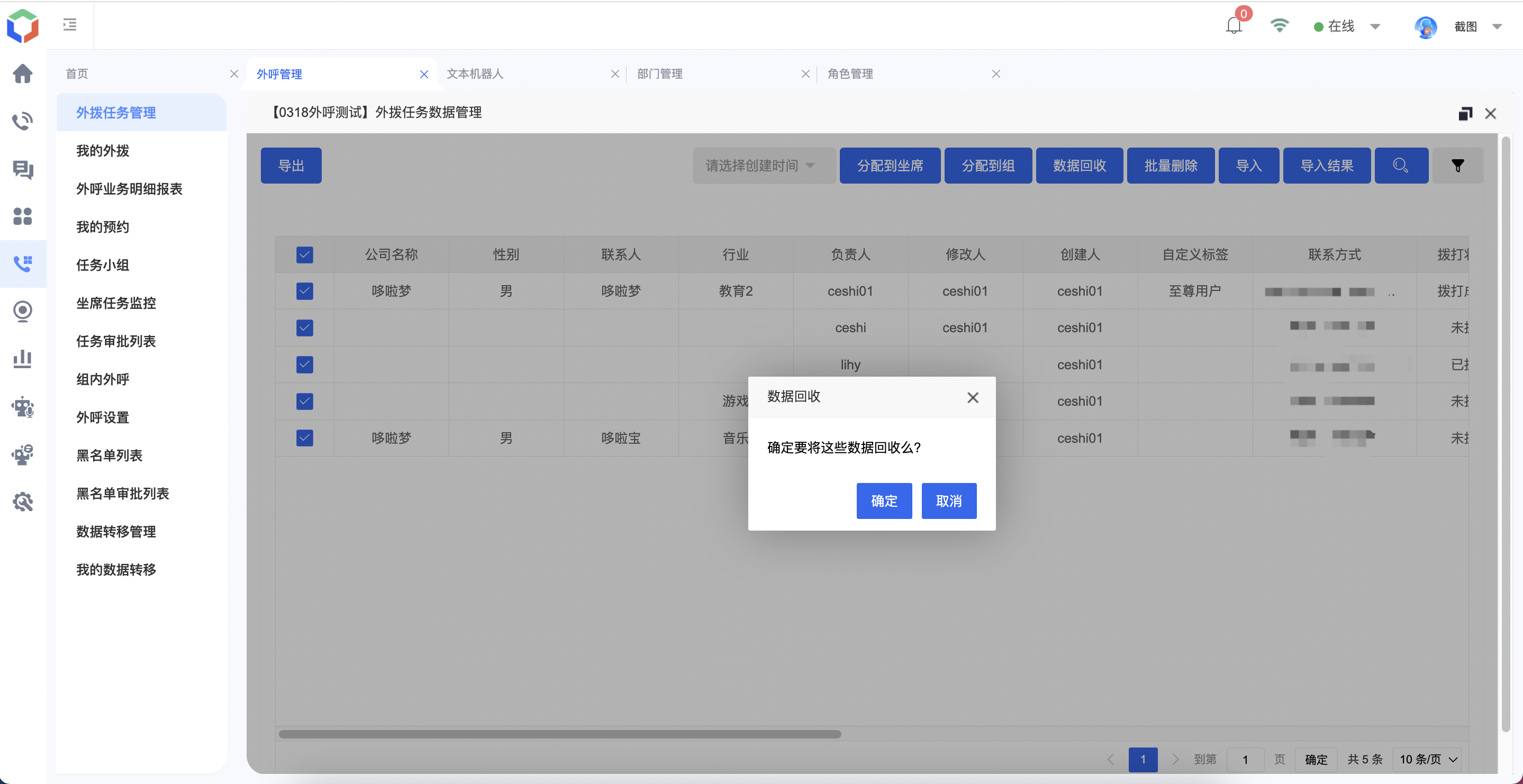Click the 分配到坐席 button
1523x784 pixels.
[890, 166]
